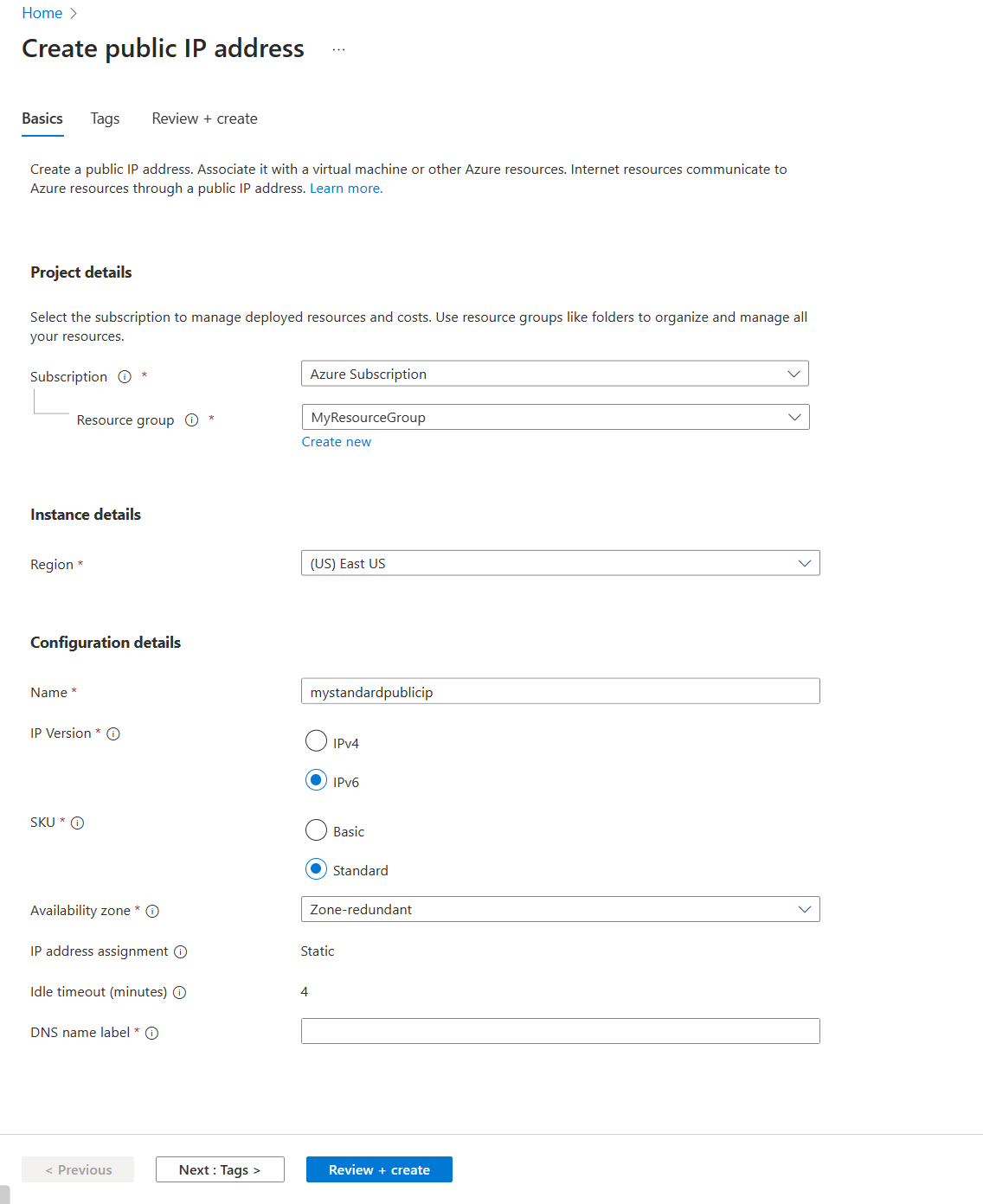
Task: Click the DNS name label info icon
Action: [x=151, y=1033]
